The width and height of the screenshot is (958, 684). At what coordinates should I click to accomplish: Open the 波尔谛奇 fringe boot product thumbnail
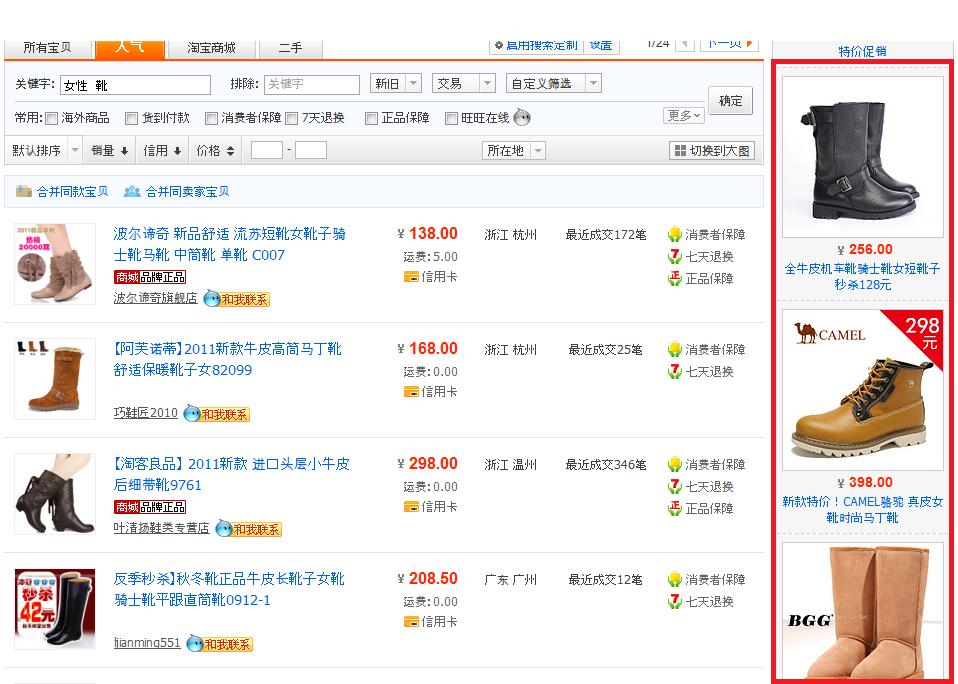[55, 264]
